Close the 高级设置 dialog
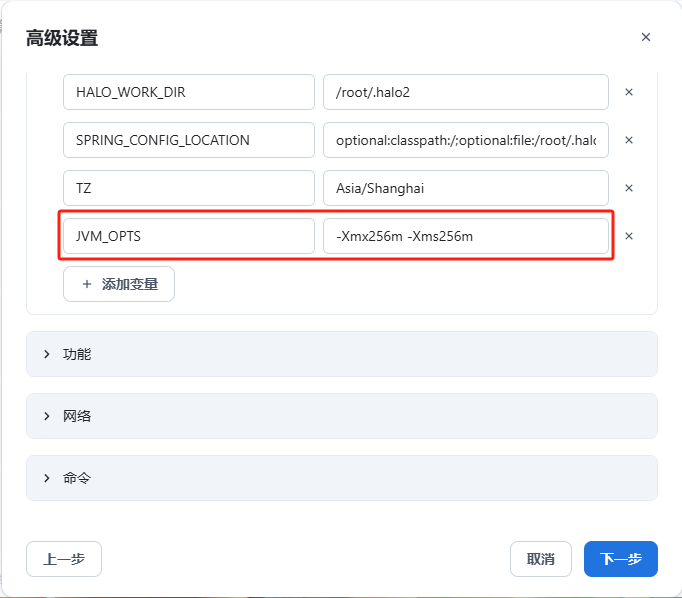The image size is (682, 598). click(645, 37)
